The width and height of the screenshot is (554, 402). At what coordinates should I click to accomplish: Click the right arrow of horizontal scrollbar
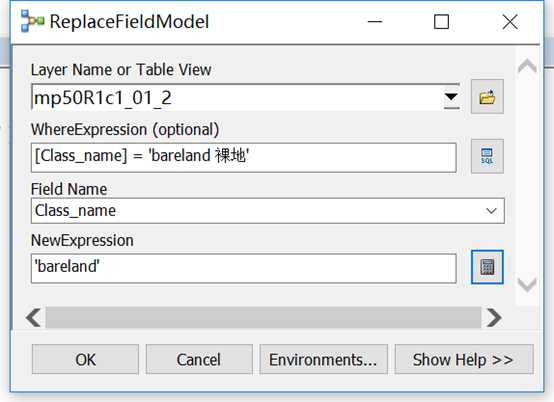pyautogui.click(x=494, y=317)
